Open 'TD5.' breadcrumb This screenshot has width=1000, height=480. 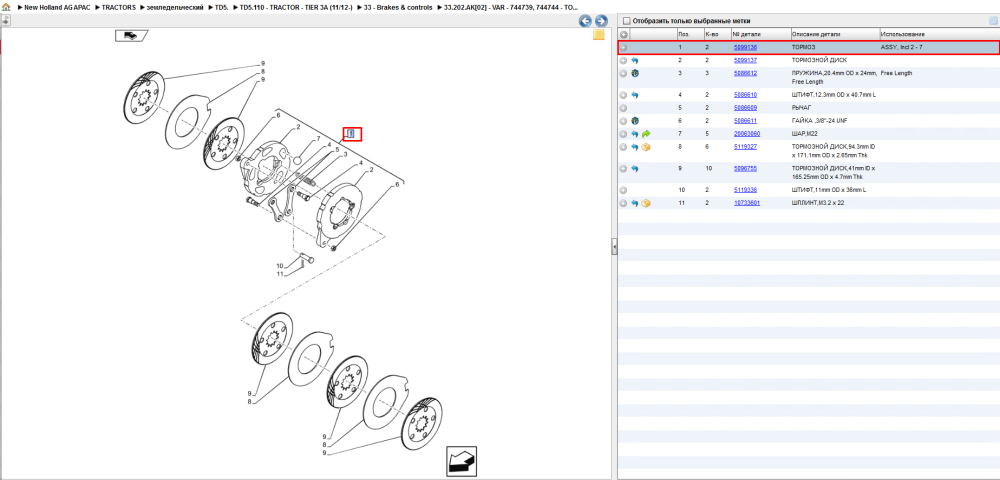(x=222, y=7)
